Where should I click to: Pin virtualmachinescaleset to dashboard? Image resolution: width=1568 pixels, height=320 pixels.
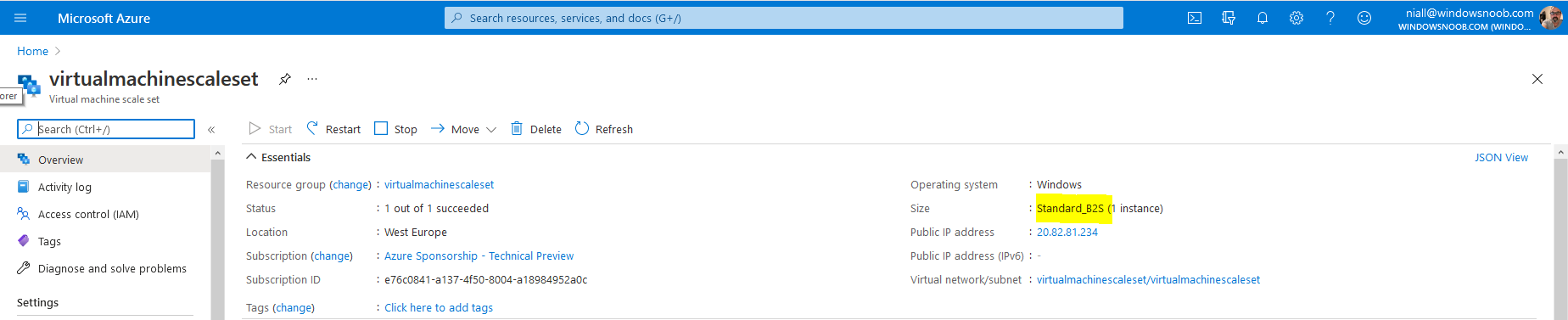pyautogui.click(x=285, y=79)
